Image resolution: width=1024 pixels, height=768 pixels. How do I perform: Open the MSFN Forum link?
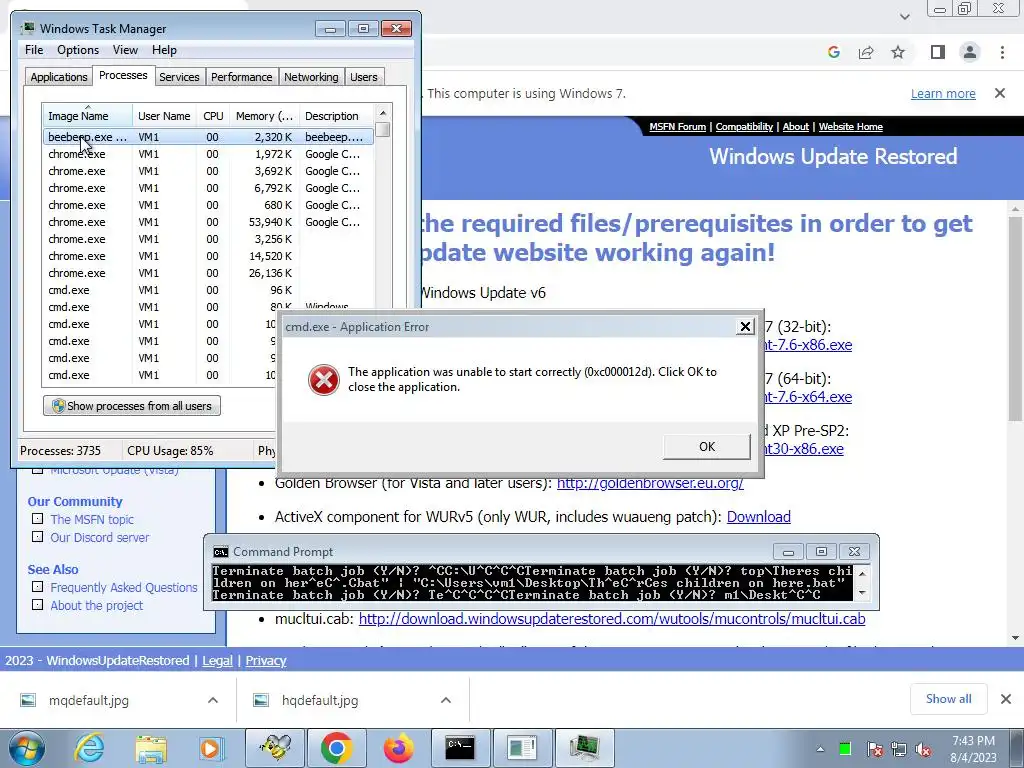coord(677,127)
